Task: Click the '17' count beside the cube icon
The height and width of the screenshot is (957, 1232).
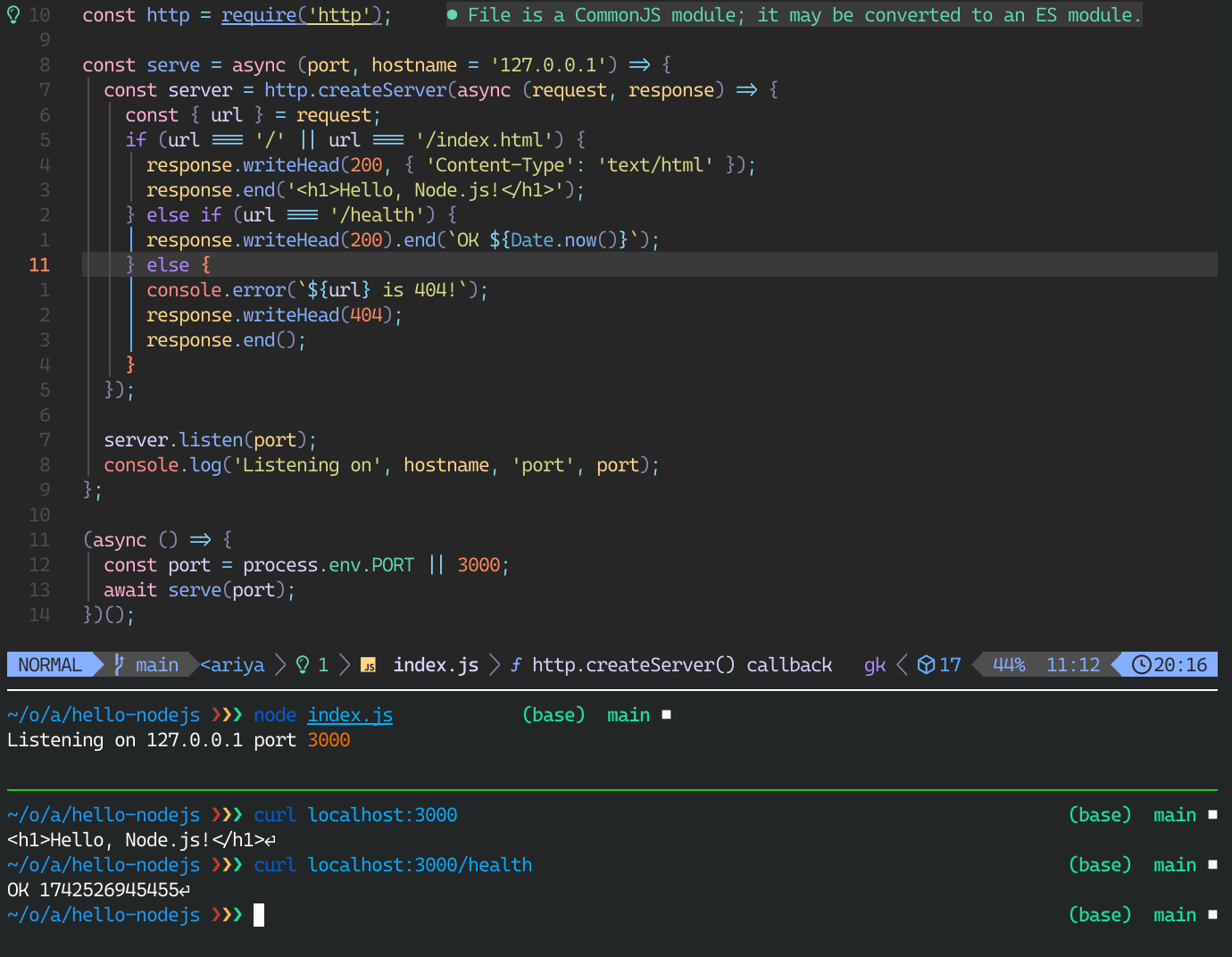Action: [x=950, y=665]
